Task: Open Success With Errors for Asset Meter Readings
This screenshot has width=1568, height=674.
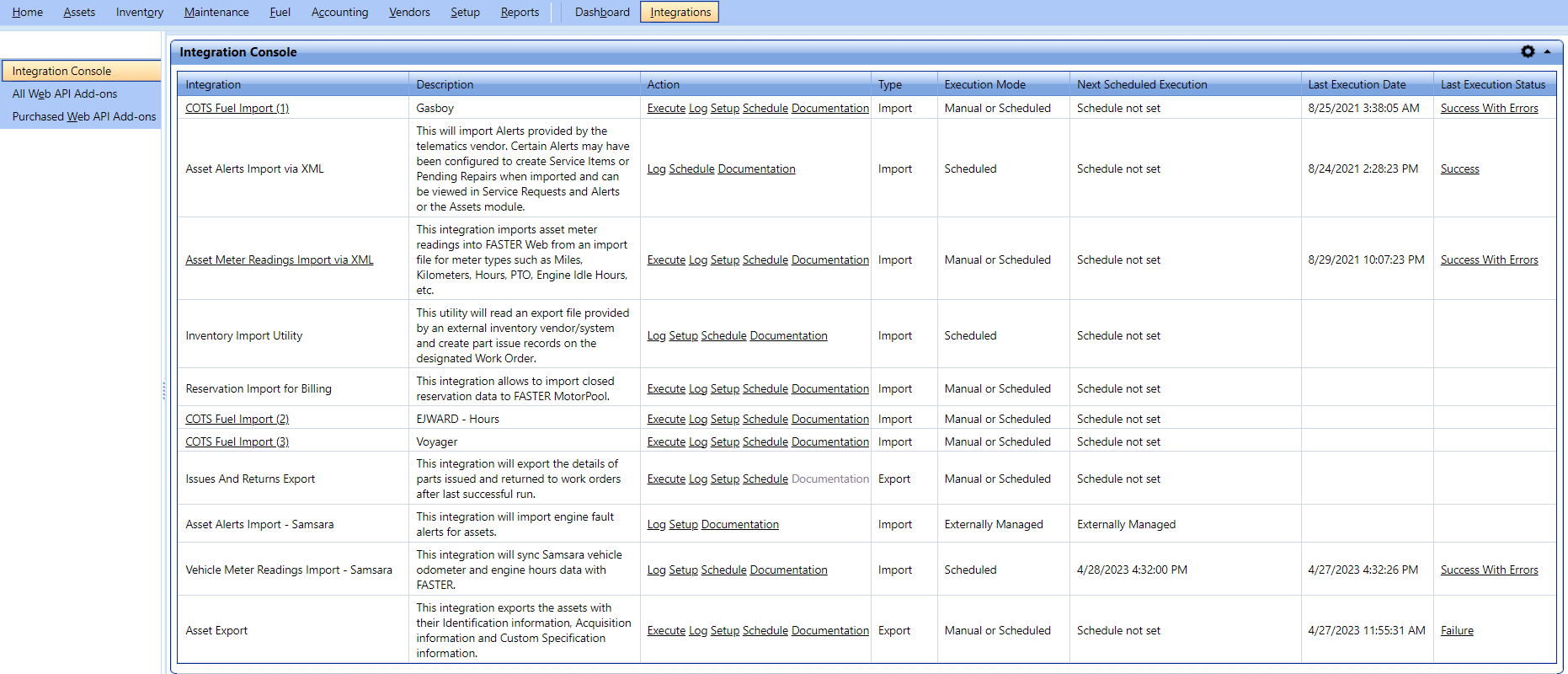Action: pyautogui.click(x=1489, y=259)
